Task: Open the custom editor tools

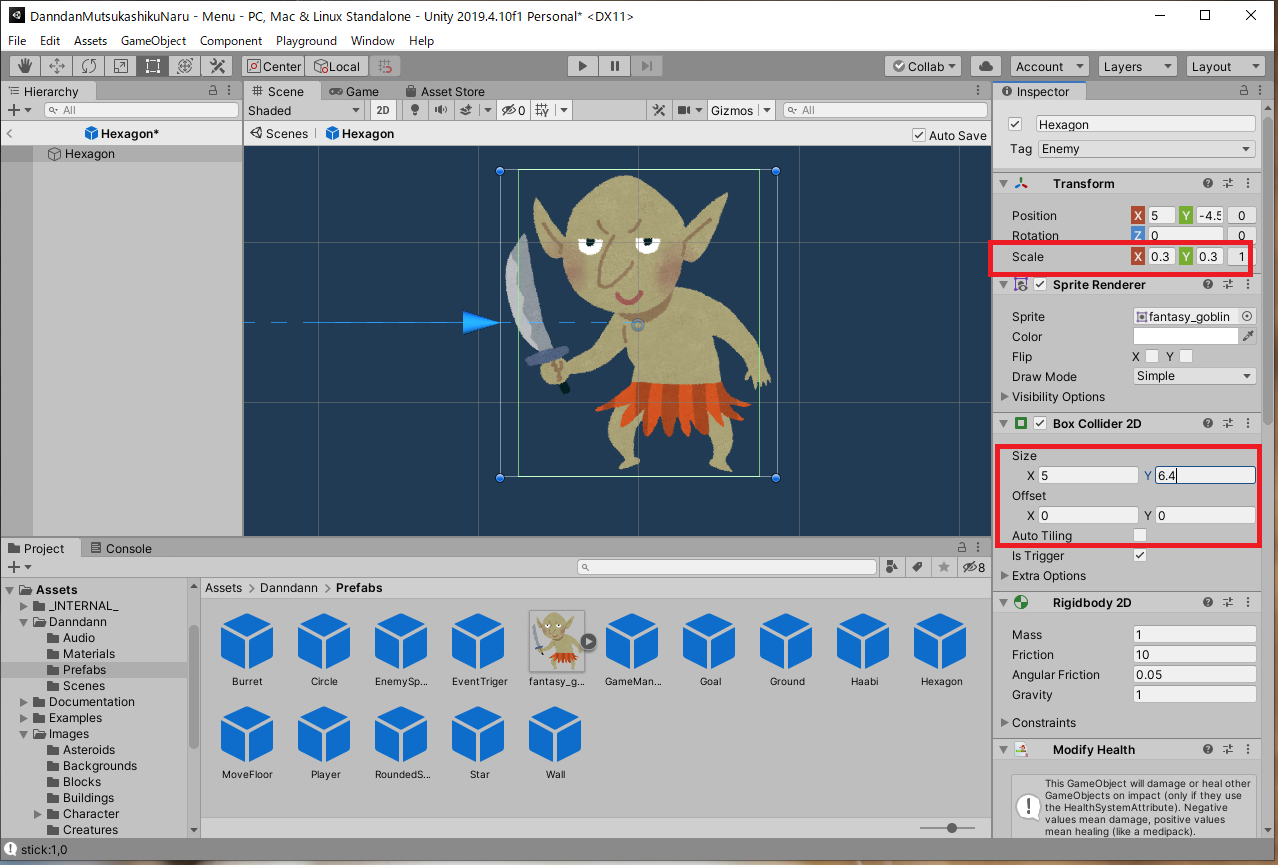Action: coord(217,66)
